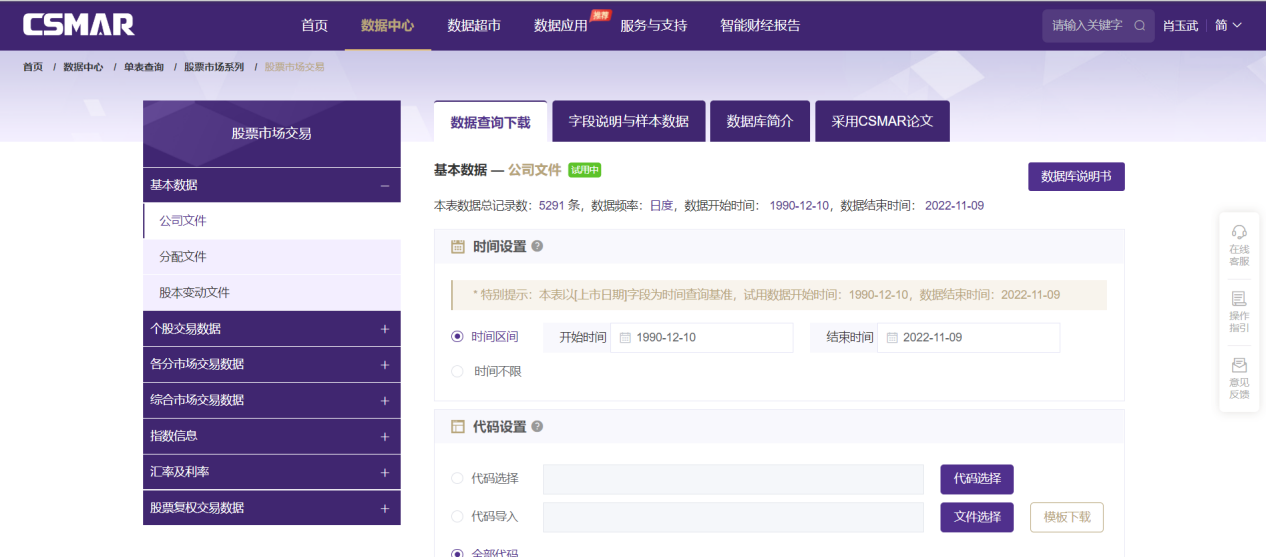Select the 全部代码 radio button
Image resolution: width=1266 pixels, height=557 pixels.
(457, 553)
